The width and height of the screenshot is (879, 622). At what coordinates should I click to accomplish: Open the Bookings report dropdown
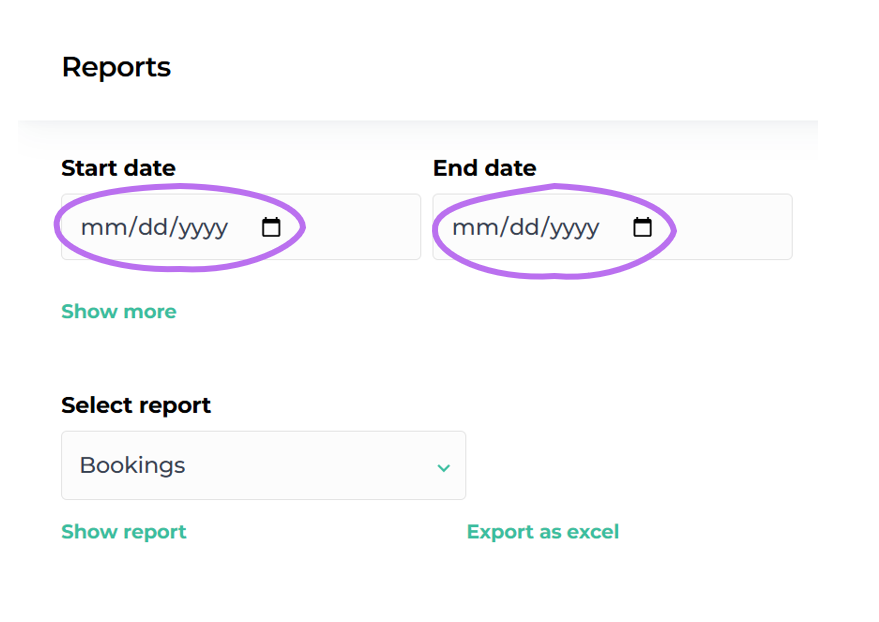(x=263, y=466)
